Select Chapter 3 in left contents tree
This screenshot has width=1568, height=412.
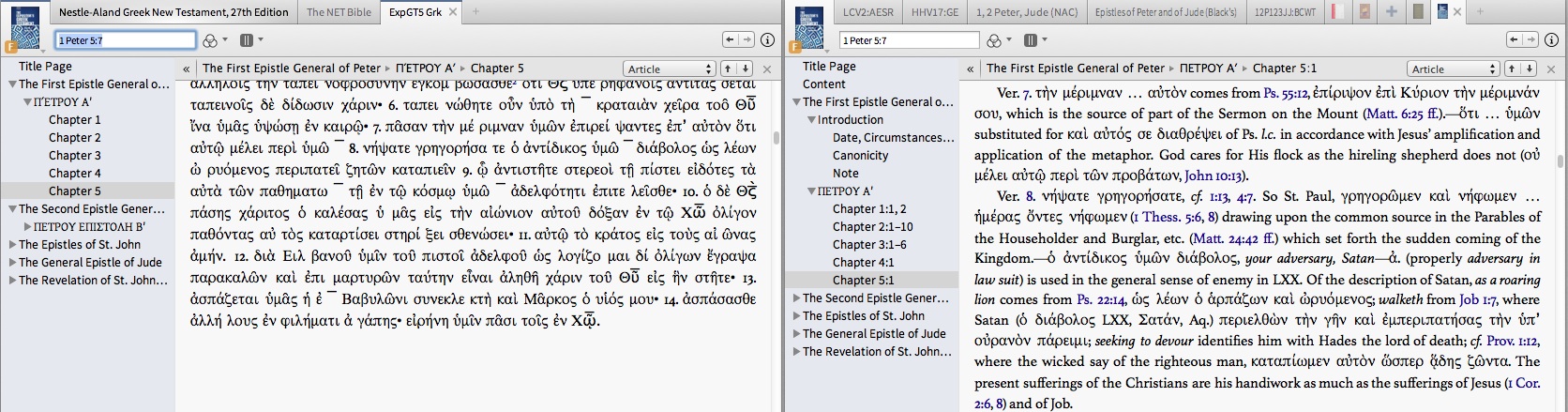coord(75,156)
